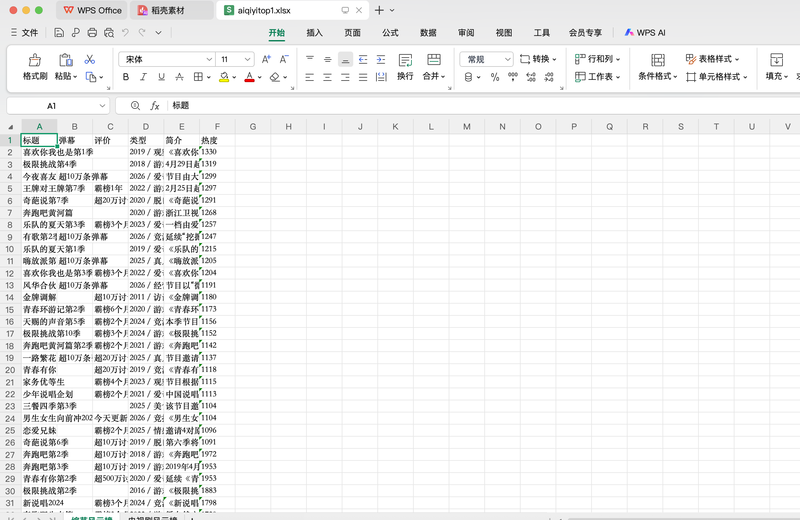
Task: Click the WPS AI button
Action: coord(645,33)
